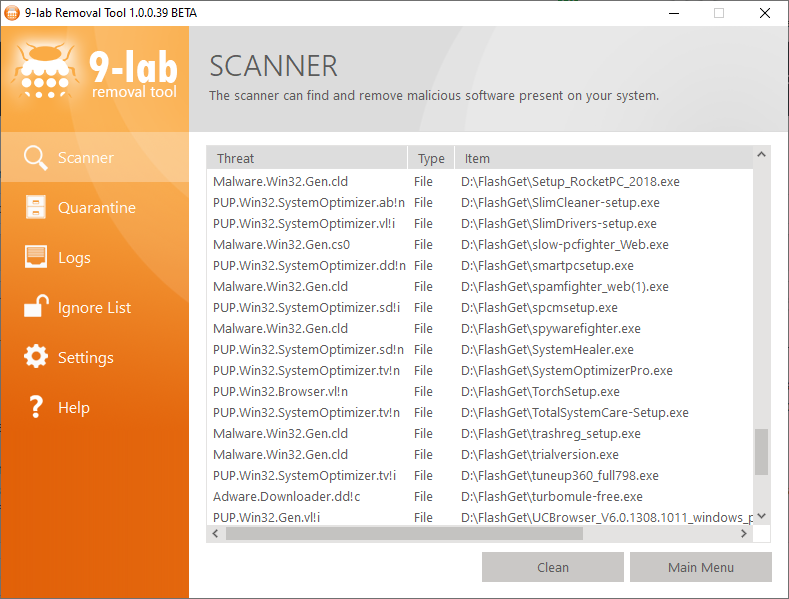This screenshot has height=599, width=789.
Task: Click the Settings gear icon
Action: click(x=36, y=356)
